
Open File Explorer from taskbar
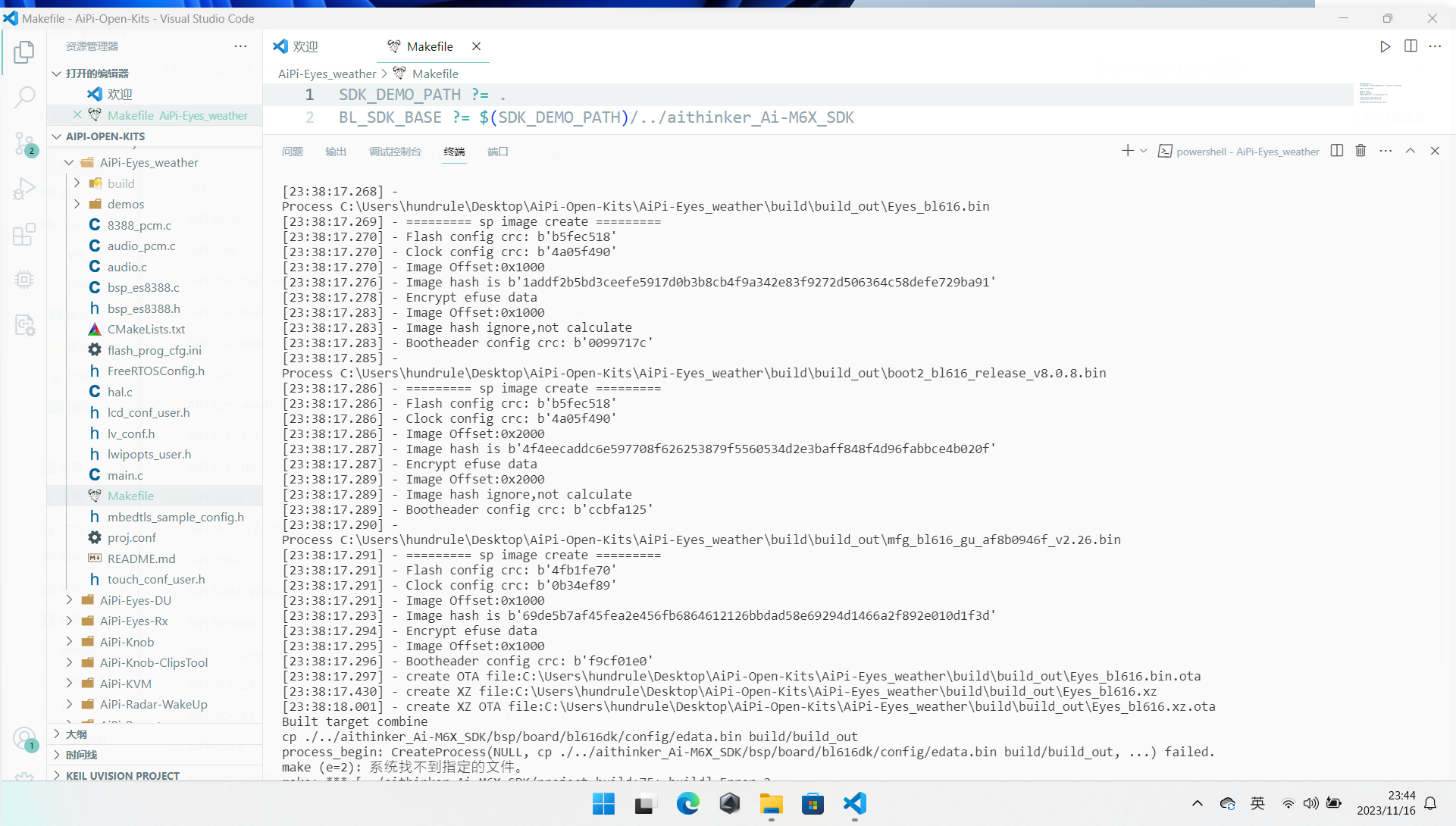tap(771, 803)
